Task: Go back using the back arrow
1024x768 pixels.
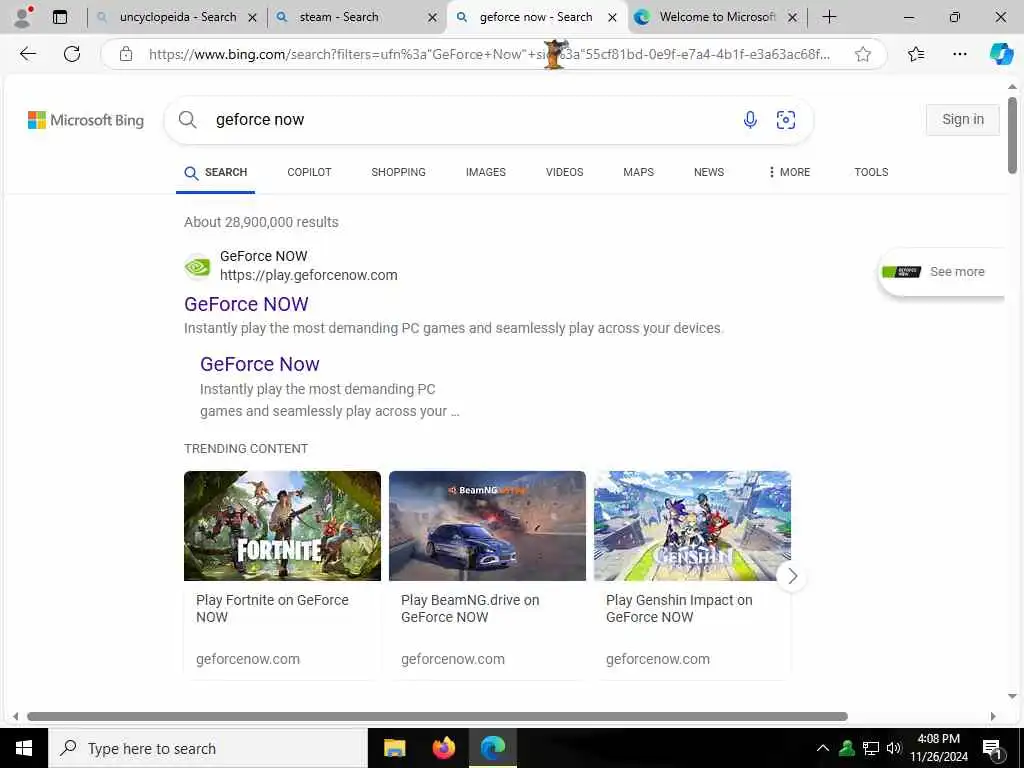Action: tap(27, 54)
